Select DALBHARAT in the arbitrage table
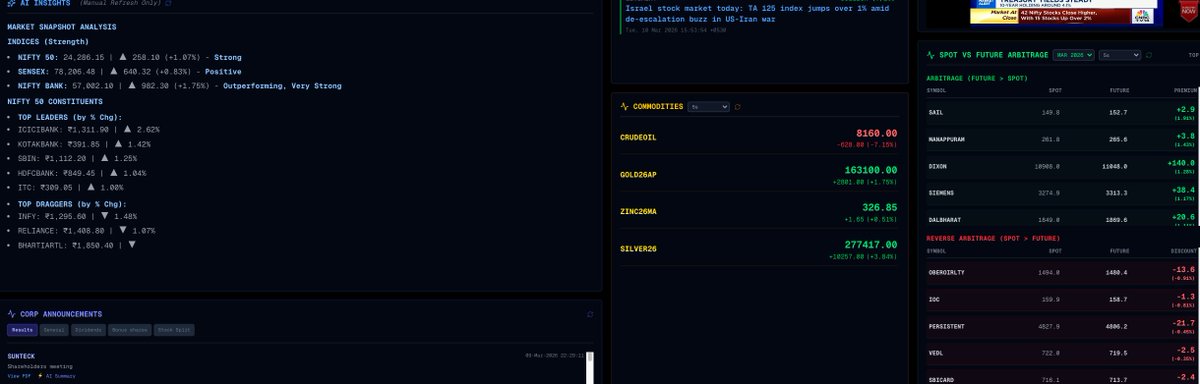Image resolution: width=1200 pixels, height=384 pixels. 1062,218
